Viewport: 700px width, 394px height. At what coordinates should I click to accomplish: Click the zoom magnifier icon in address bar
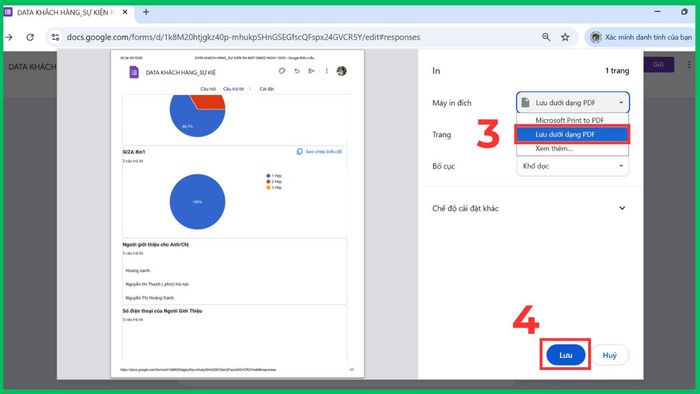coord(546,37)
